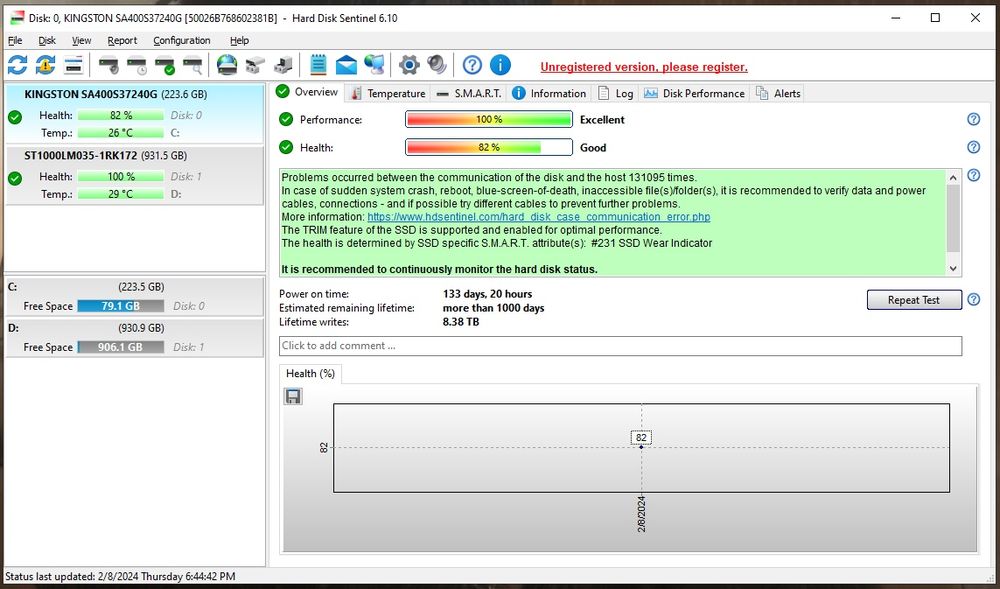Viewport: 1000px width, 589px height.
Task: Click the description box scroll down arrow
Action: coord(953,268)
